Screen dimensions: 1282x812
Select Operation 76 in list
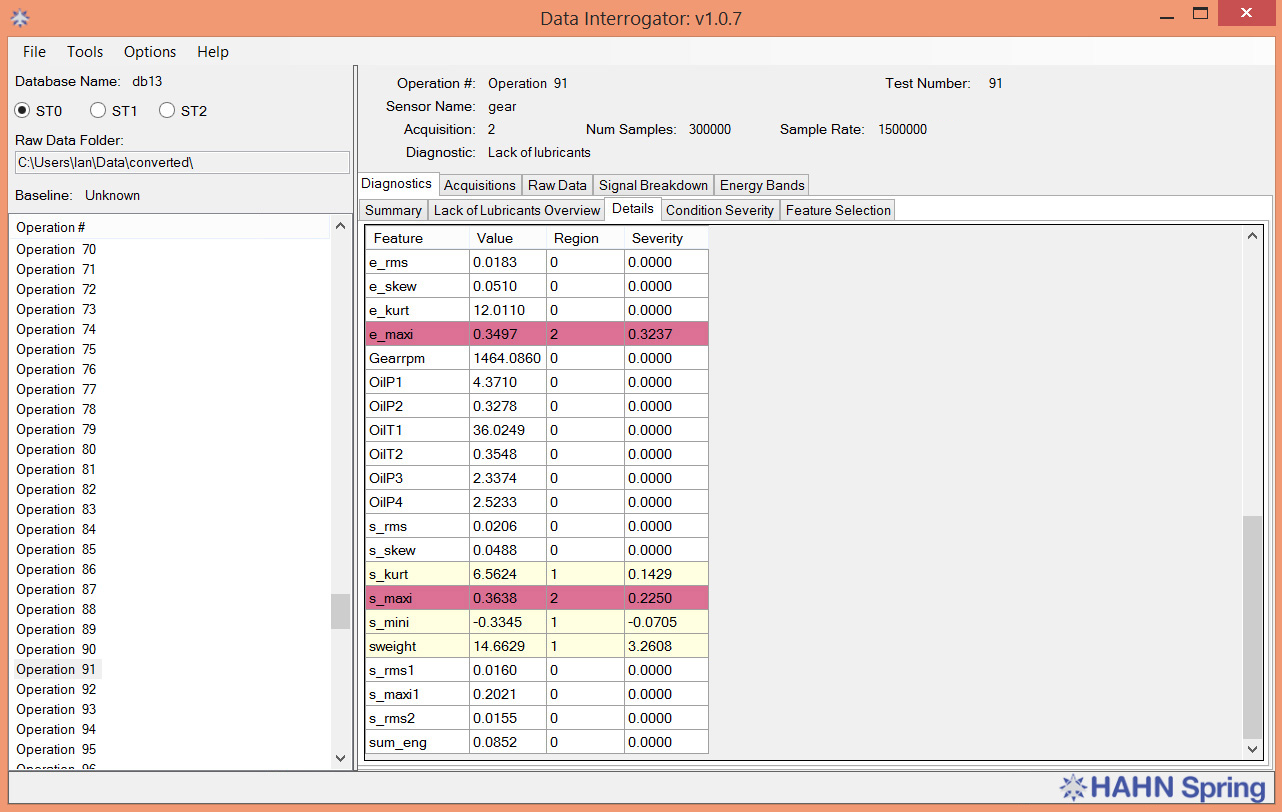point(56,369)
